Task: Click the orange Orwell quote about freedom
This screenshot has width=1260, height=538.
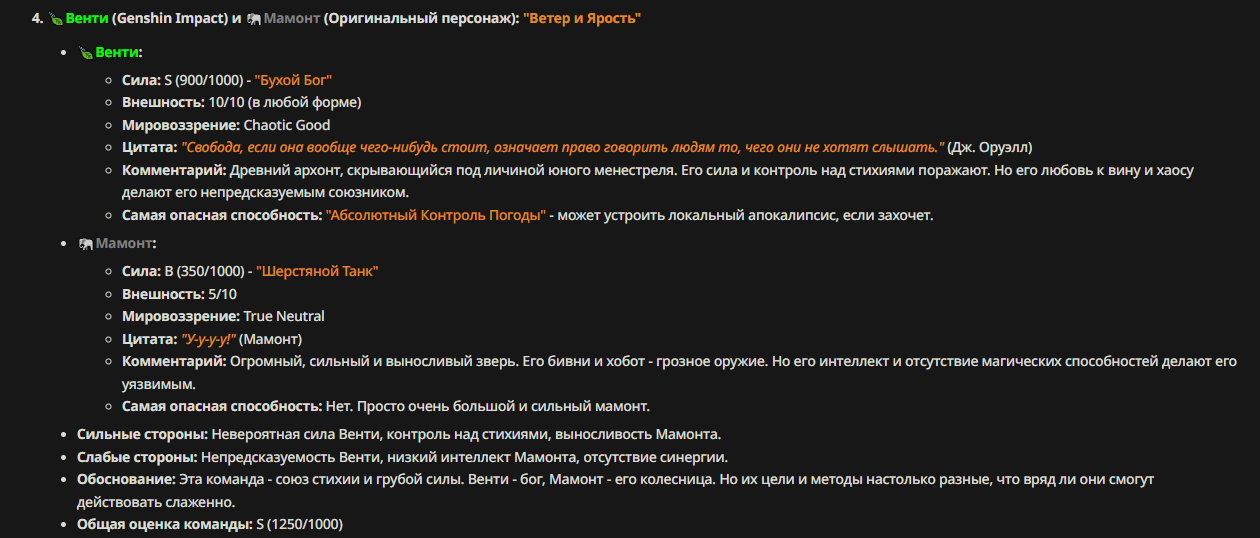Action: [562, 147]
